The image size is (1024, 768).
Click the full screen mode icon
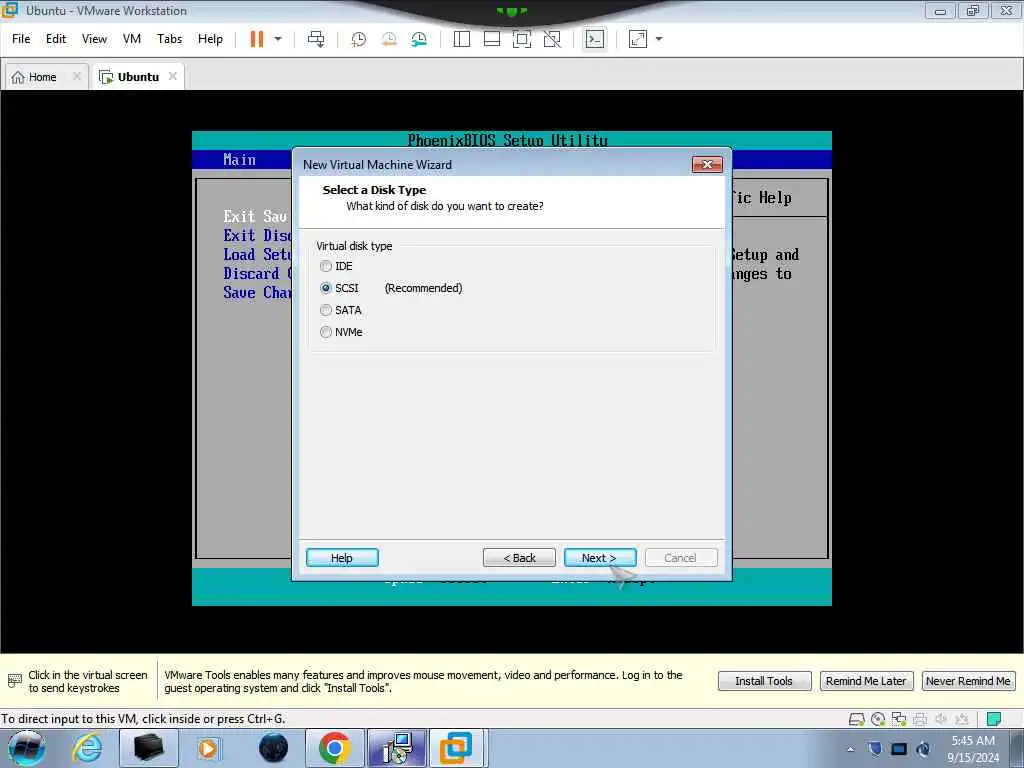[x=522, y=39]
